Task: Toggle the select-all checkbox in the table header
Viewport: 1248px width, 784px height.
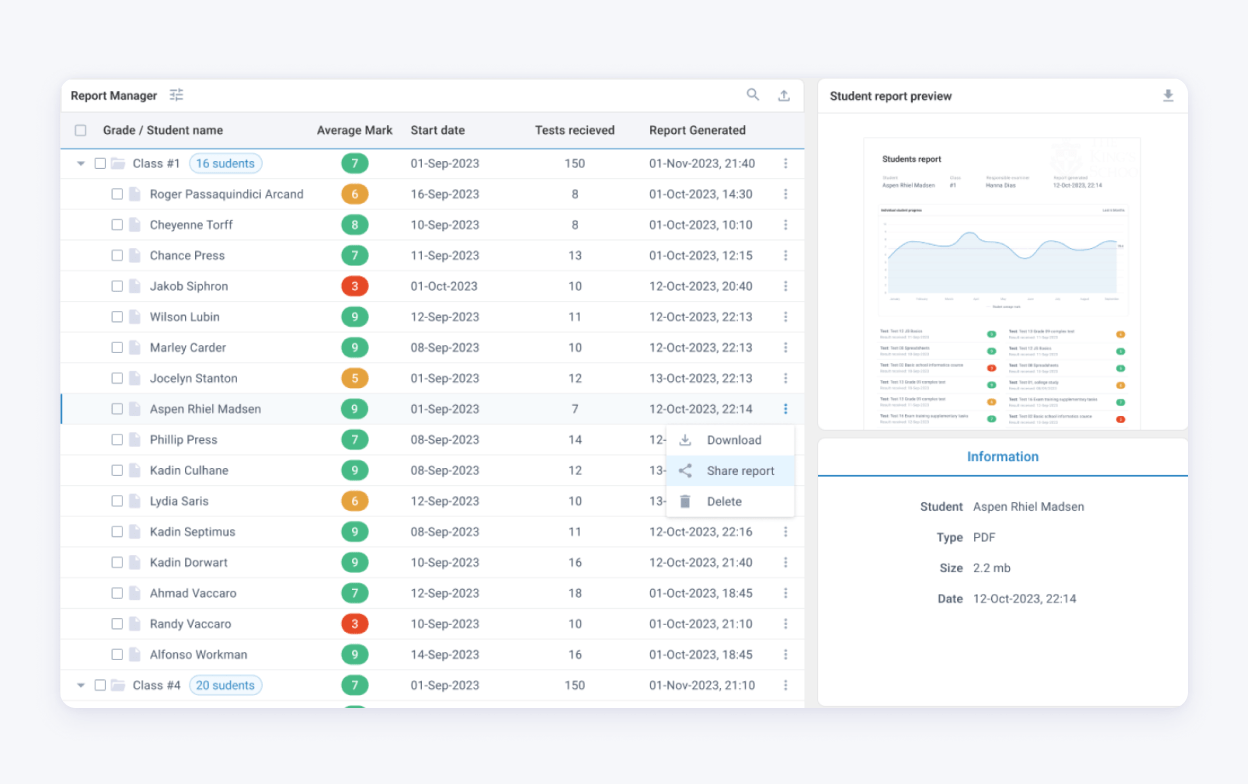Action: (x=83, y=130)
